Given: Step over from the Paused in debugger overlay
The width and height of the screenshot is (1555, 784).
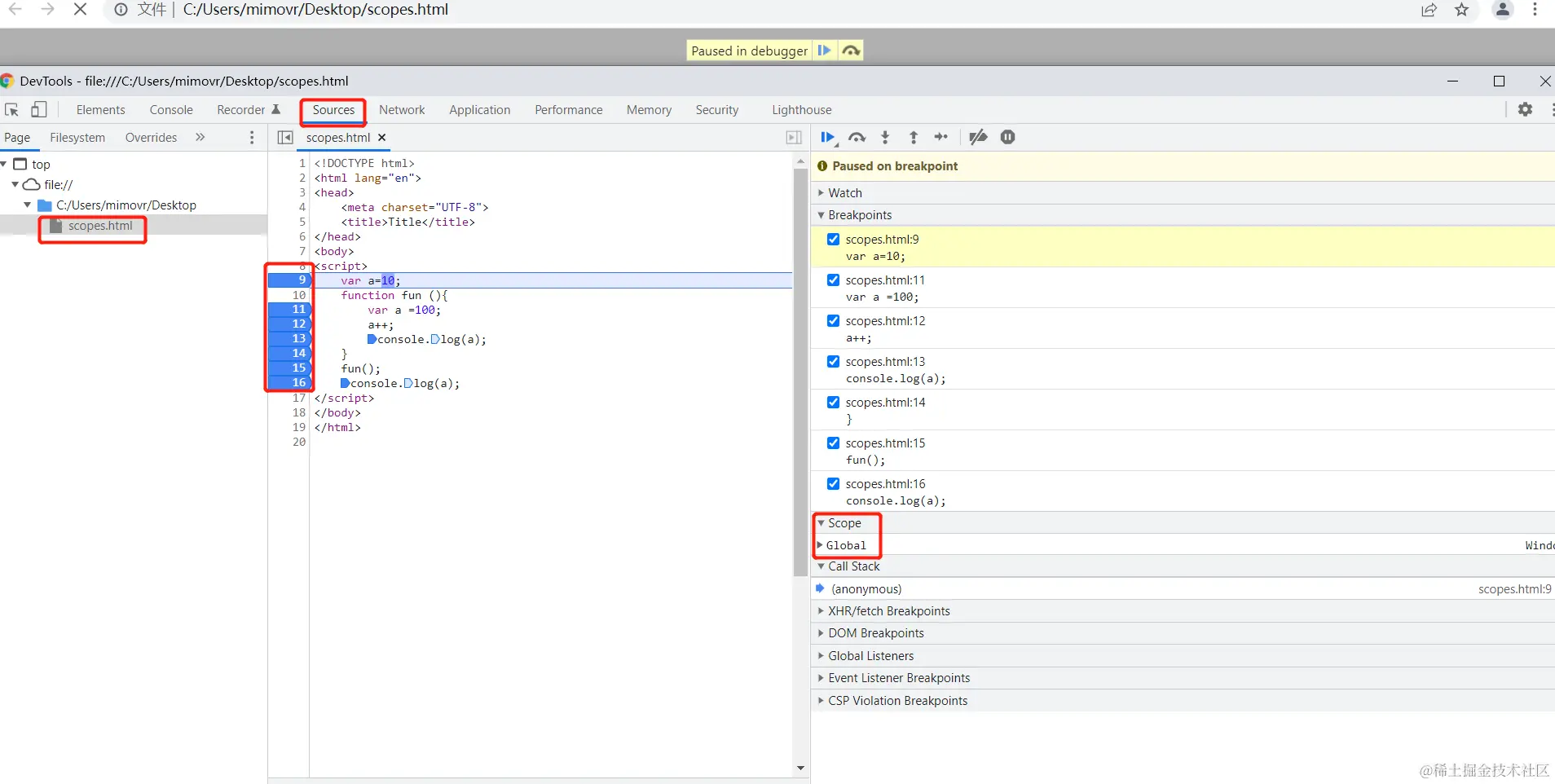Looking at the screenshot, I should tap(851, 51).
